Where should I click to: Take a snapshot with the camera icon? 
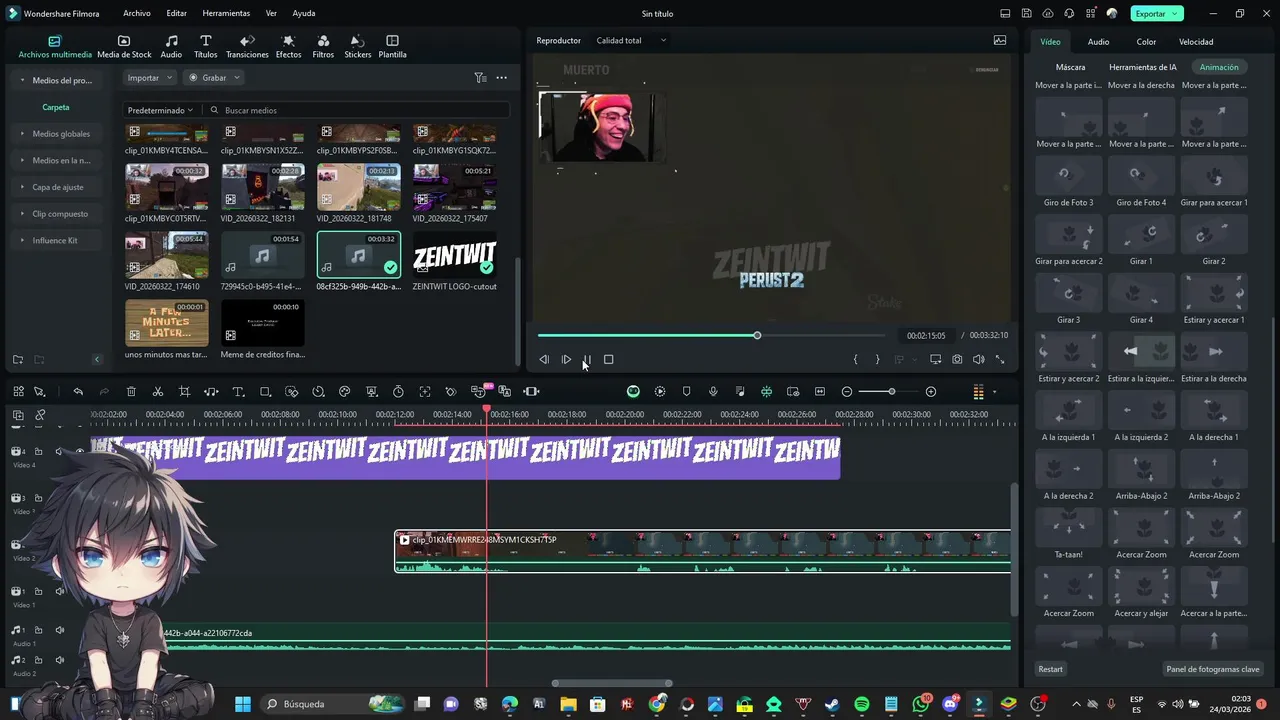tap(957, 359)
